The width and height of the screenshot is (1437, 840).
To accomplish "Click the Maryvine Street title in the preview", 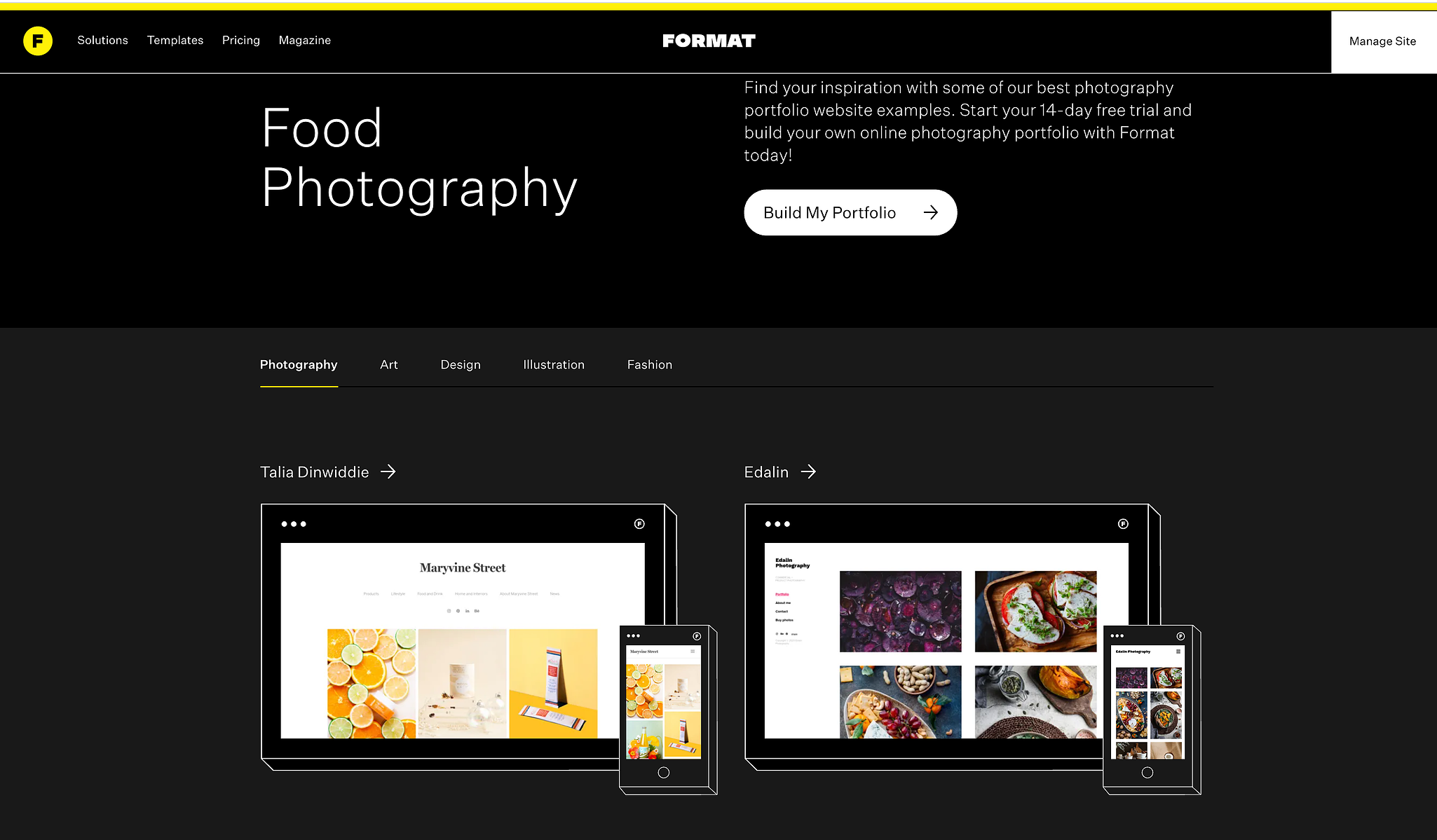I will click(463, 568).
